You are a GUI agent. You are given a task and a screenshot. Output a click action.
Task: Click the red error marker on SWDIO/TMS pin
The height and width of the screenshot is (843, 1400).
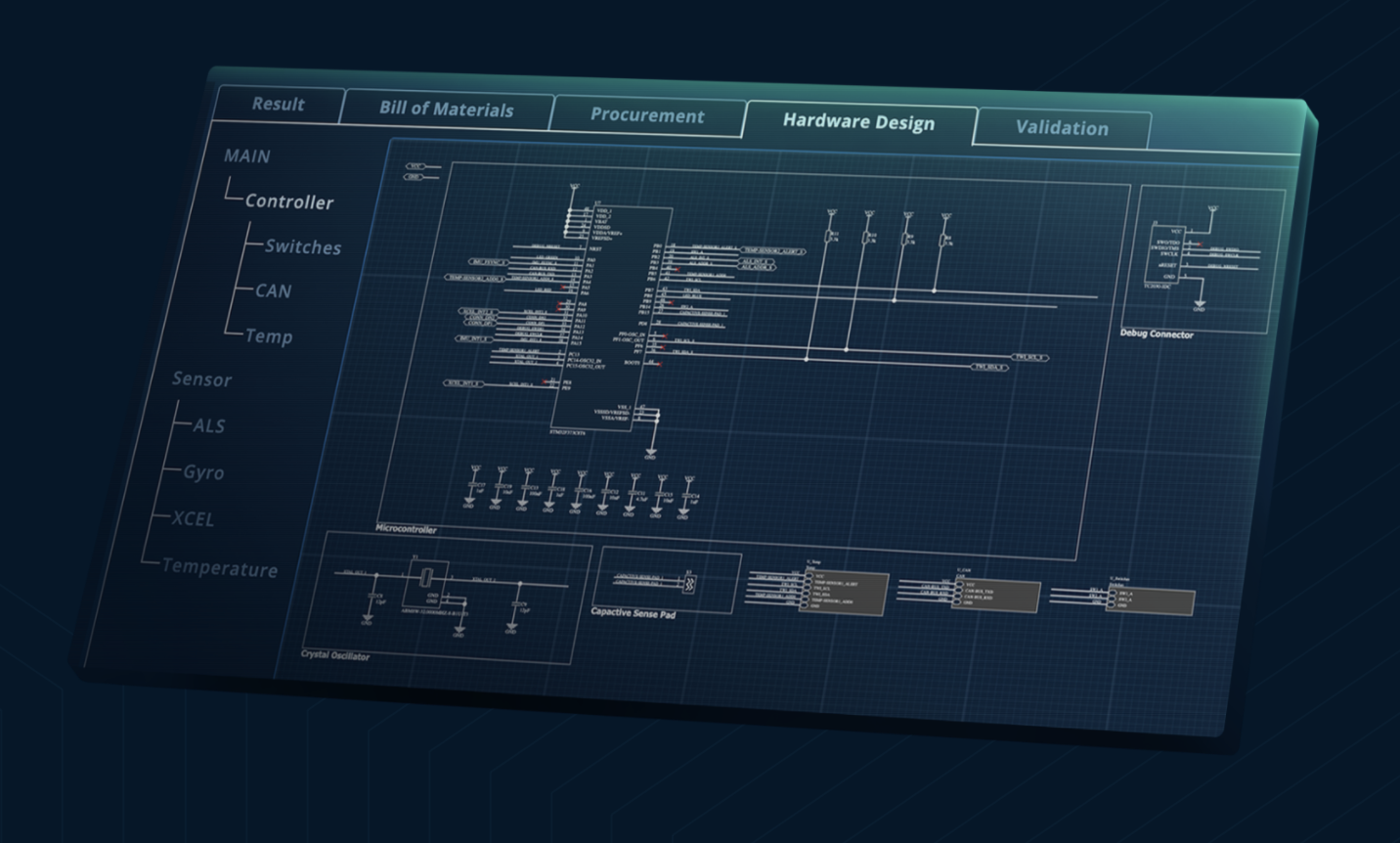(1200, 244)
